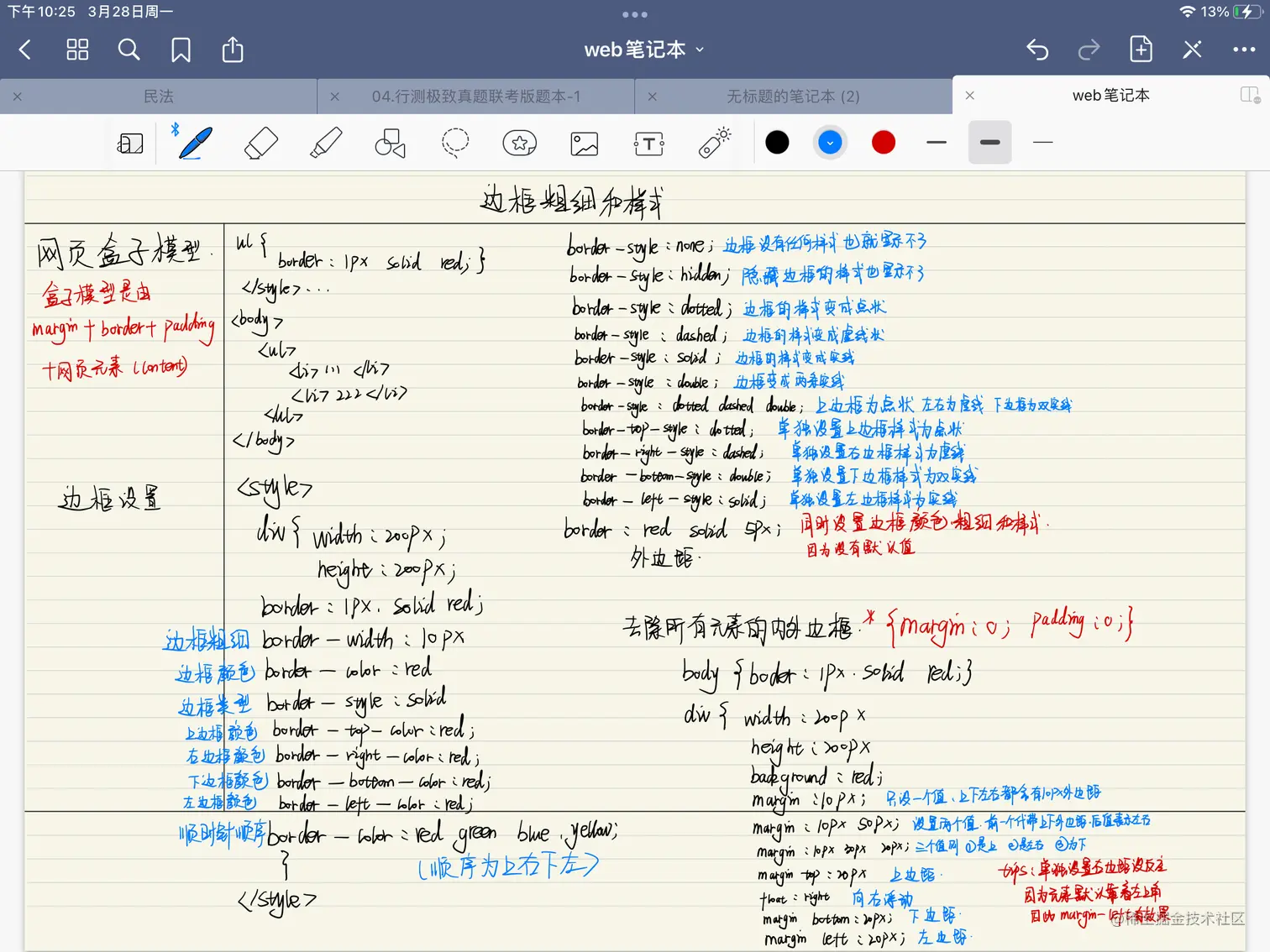Close the 无标题的笔记本 (2) tab

click(x=653, y=97)
